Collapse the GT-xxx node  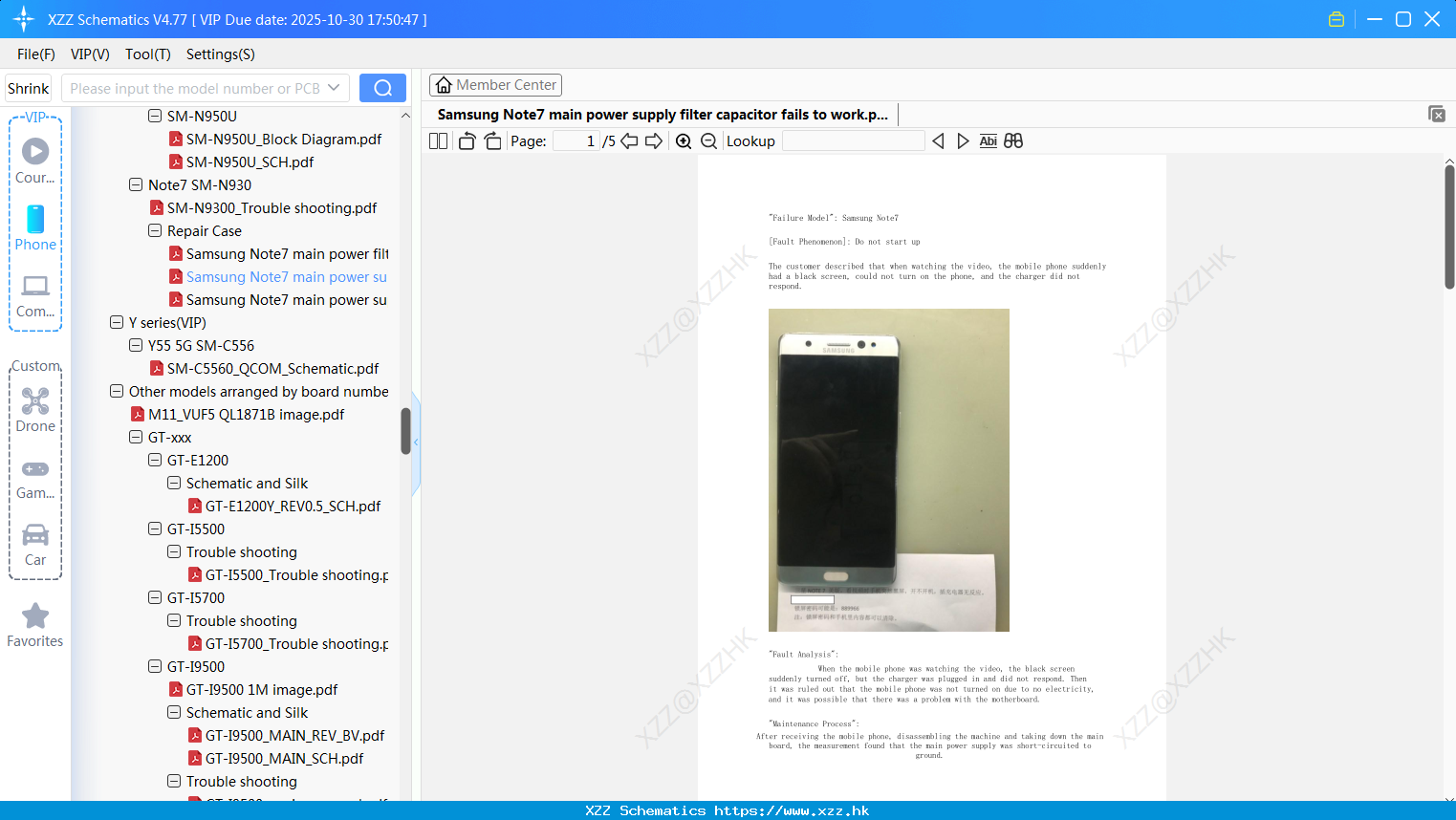136,437
